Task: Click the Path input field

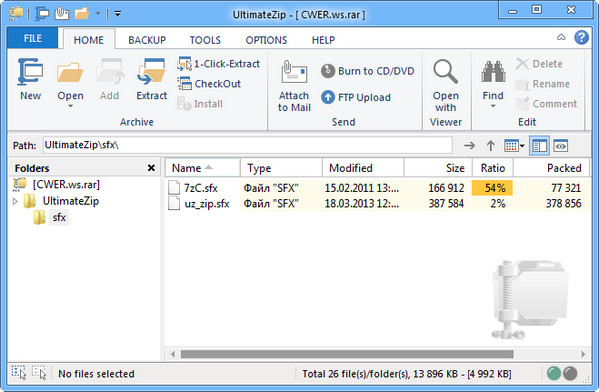Action: tap(248, 145)
